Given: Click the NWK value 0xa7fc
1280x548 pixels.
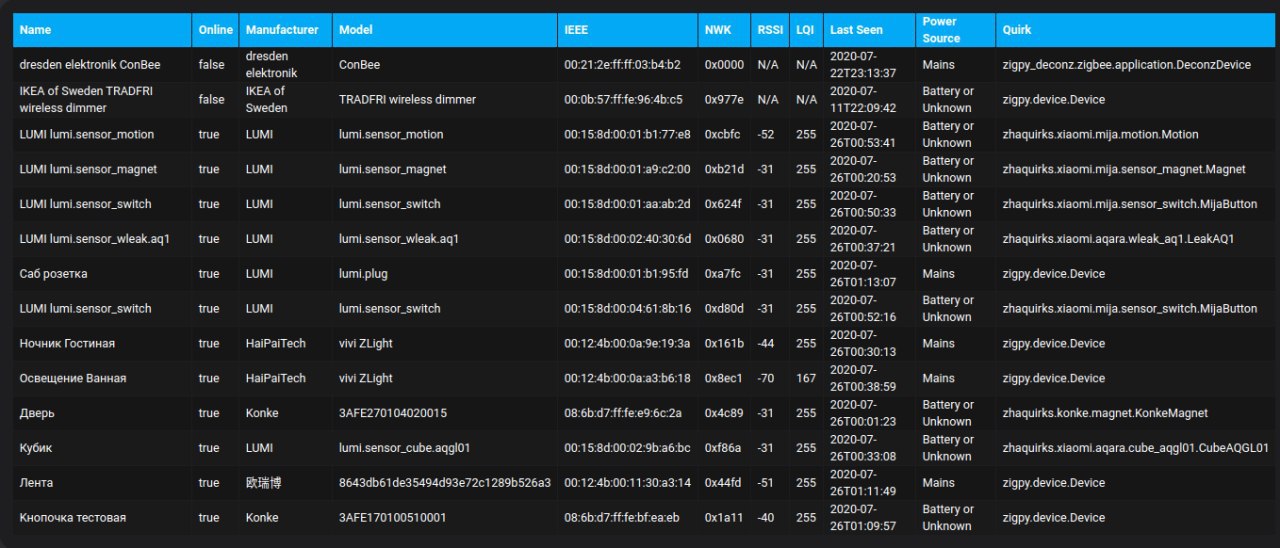Looking at the screenshot, I should pos(723,274).
